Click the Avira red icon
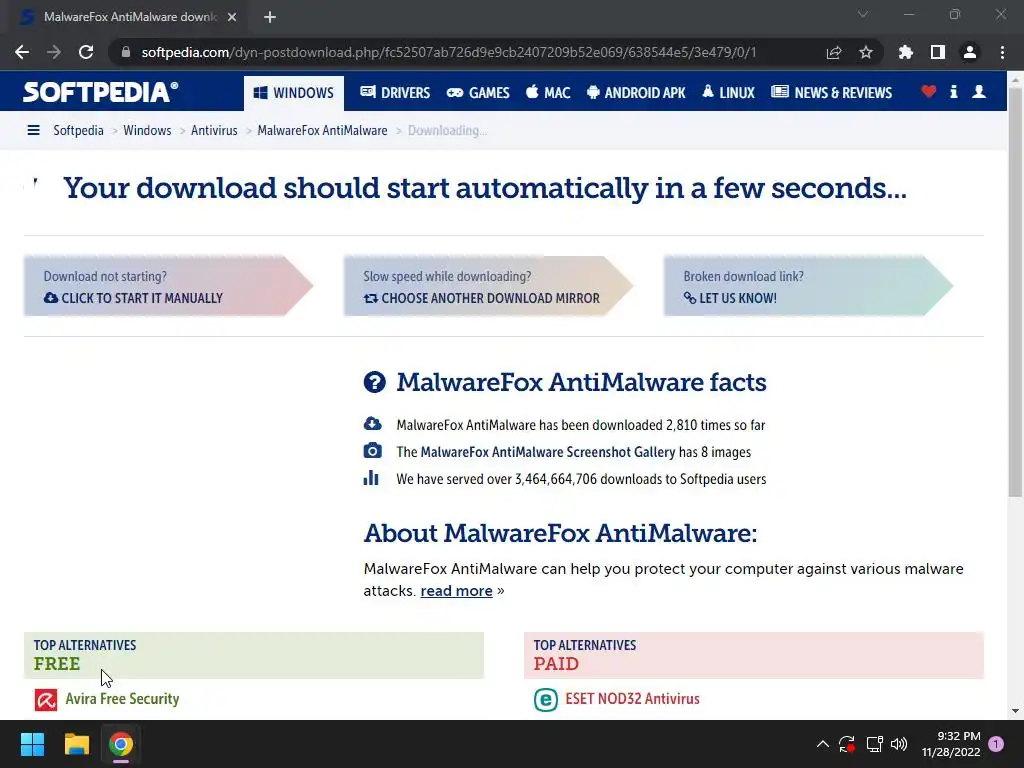This screenshot has width=1024, height=768. (46, 700)
